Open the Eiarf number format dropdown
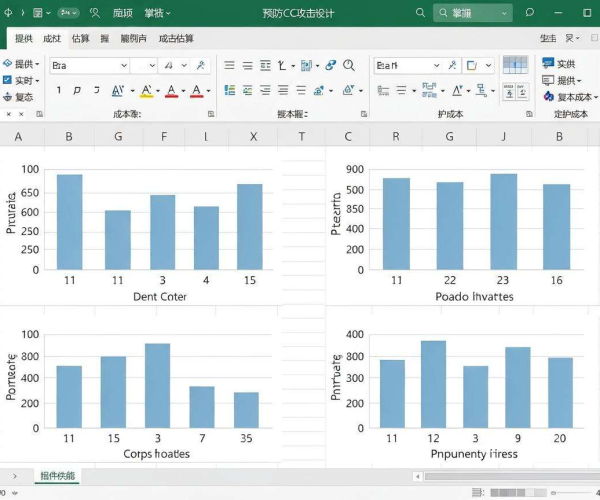The image size is (600, 500). coord(437,65)
